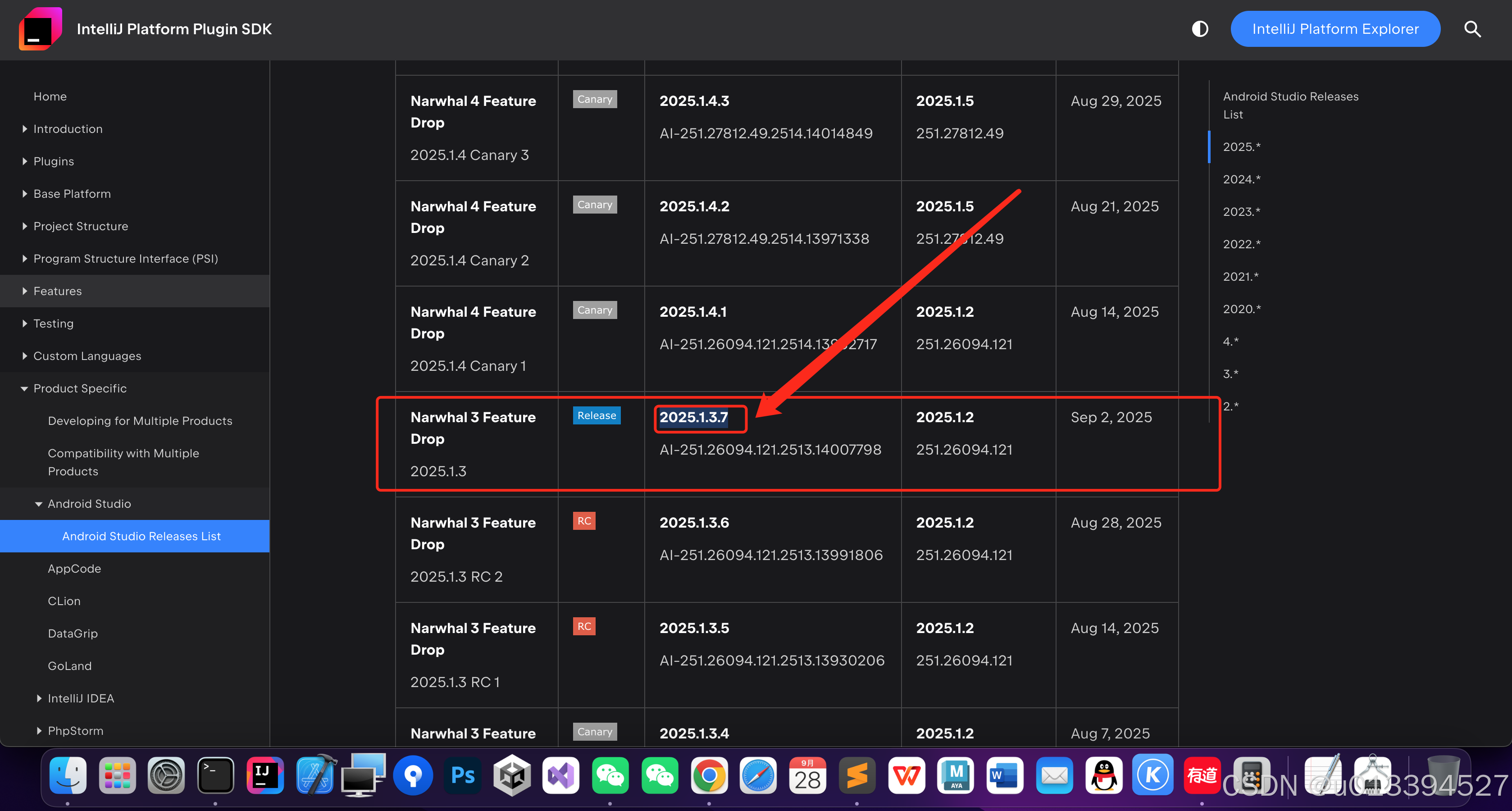The image size is (1512, 811).
Task: Launch Visual Studio from the dock
Action: 561,775
